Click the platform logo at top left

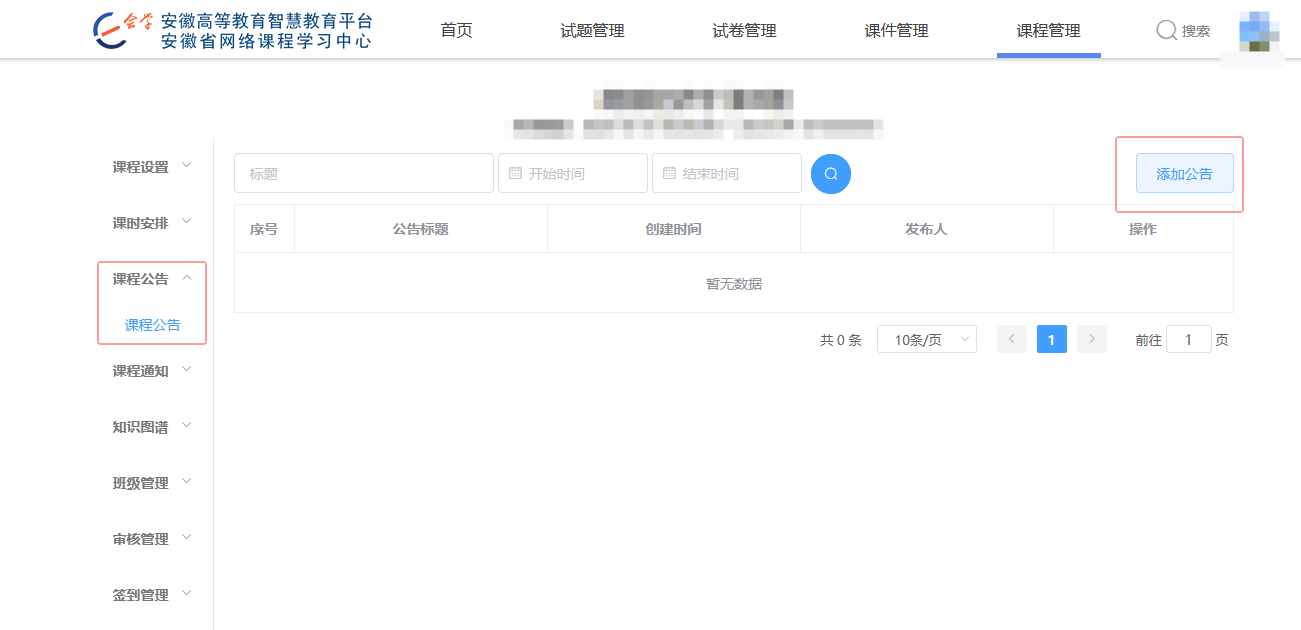coord(232,31)
